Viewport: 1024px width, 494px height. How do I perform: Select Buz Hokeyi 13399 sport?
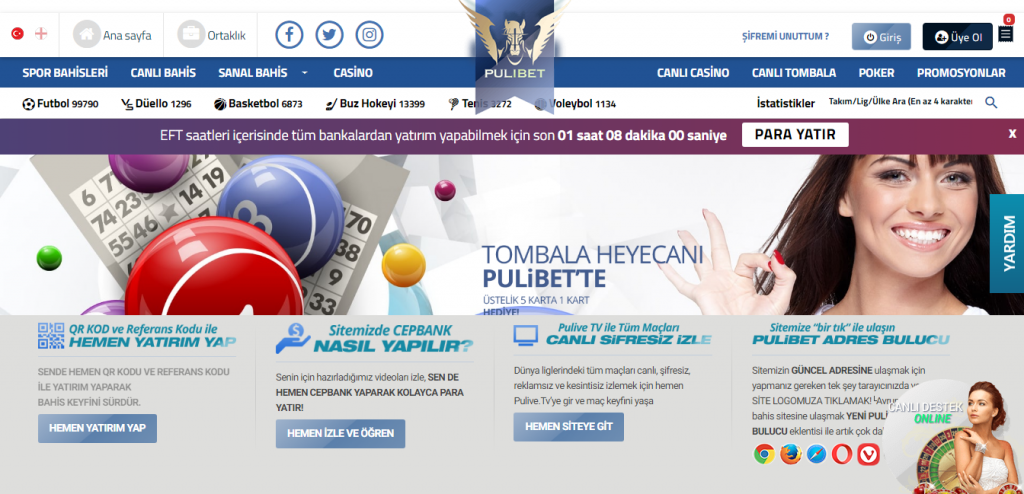pyautogui.click(x=375, y=103)
